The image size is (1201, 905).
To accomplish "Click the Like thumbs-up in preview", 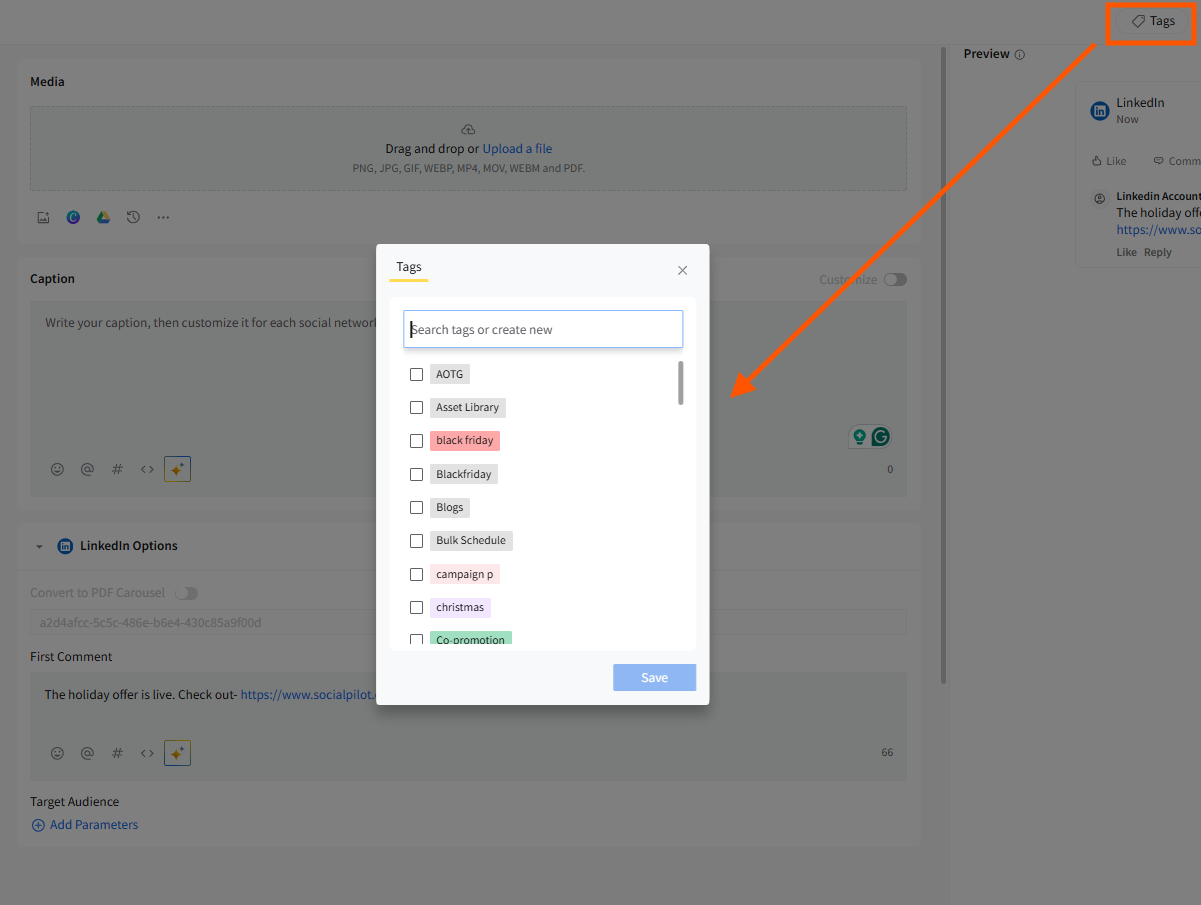I will click(1097, 161).
